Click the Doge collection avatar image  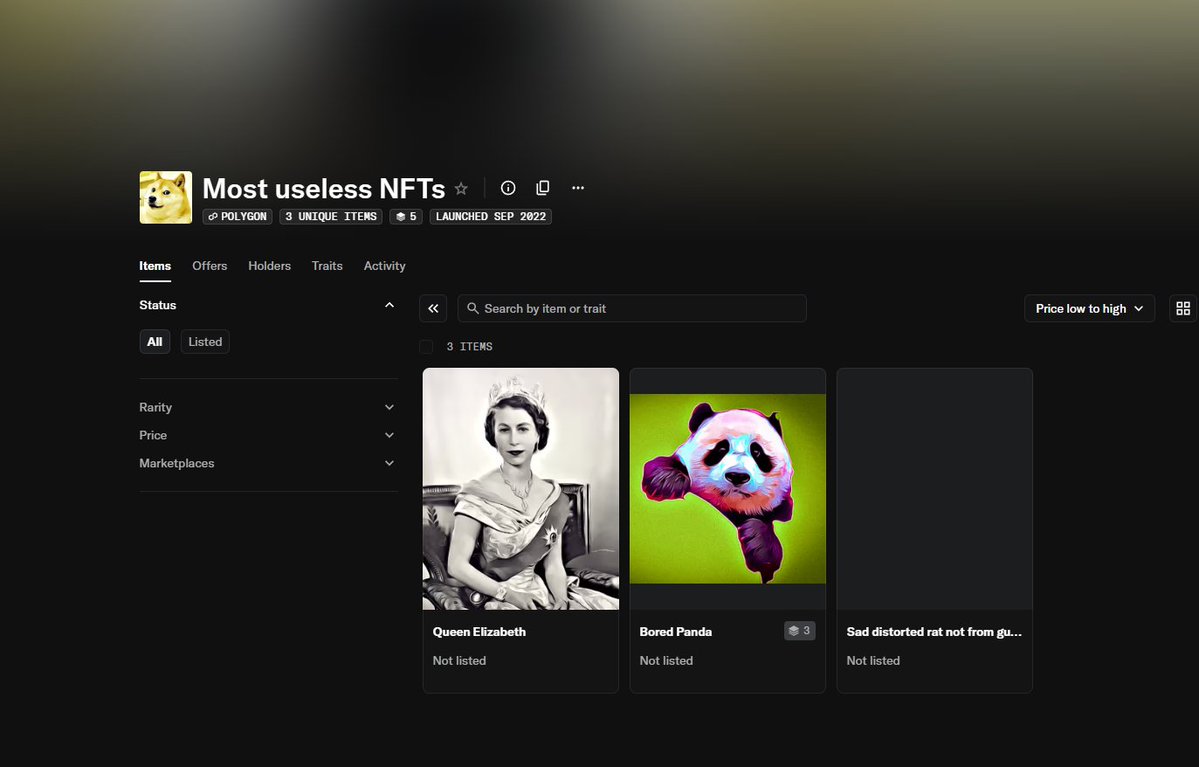165,197
